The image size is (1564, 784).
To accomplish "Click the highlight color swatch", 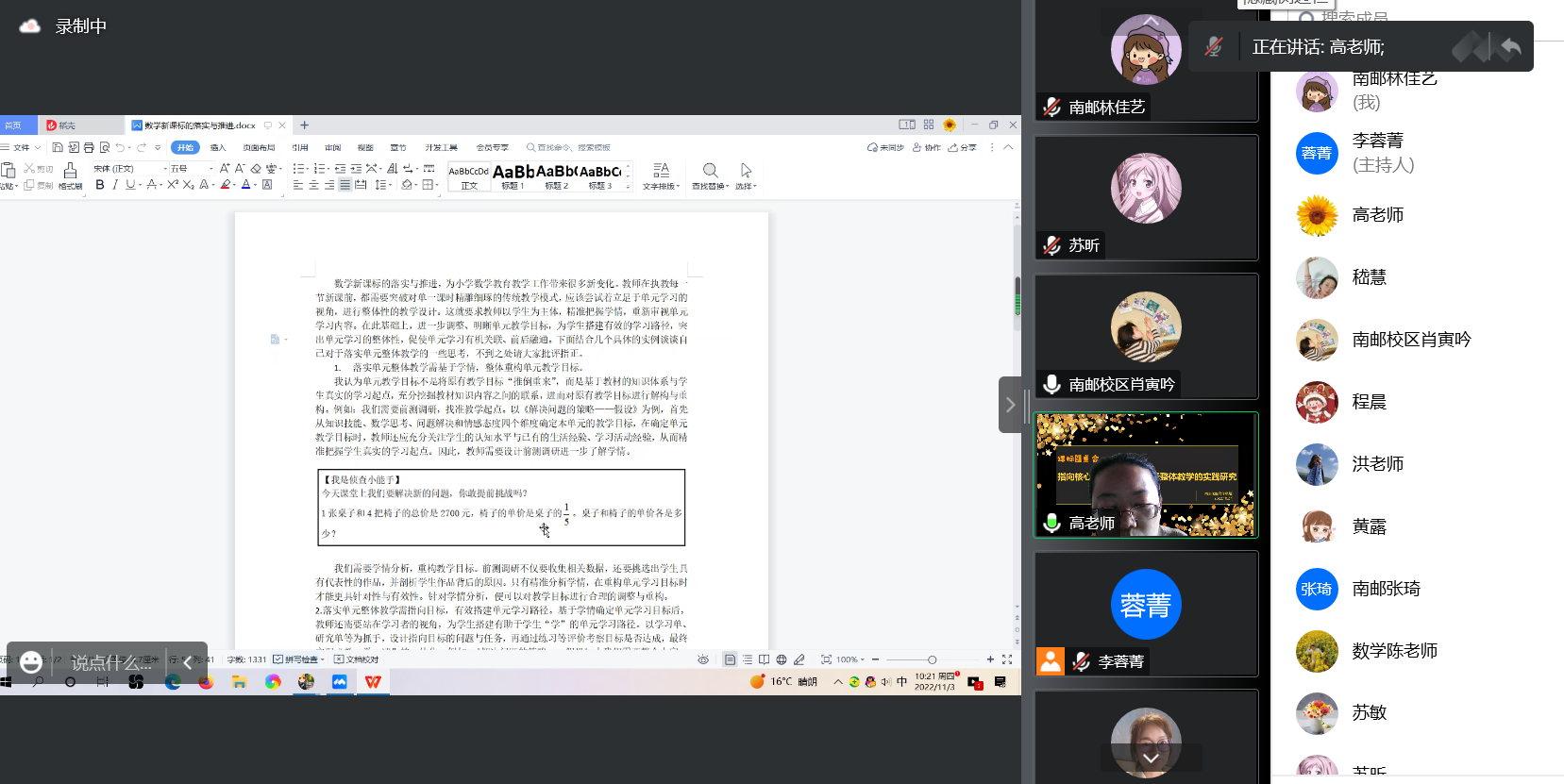I will pyautogui.click(x=226, y=185).
